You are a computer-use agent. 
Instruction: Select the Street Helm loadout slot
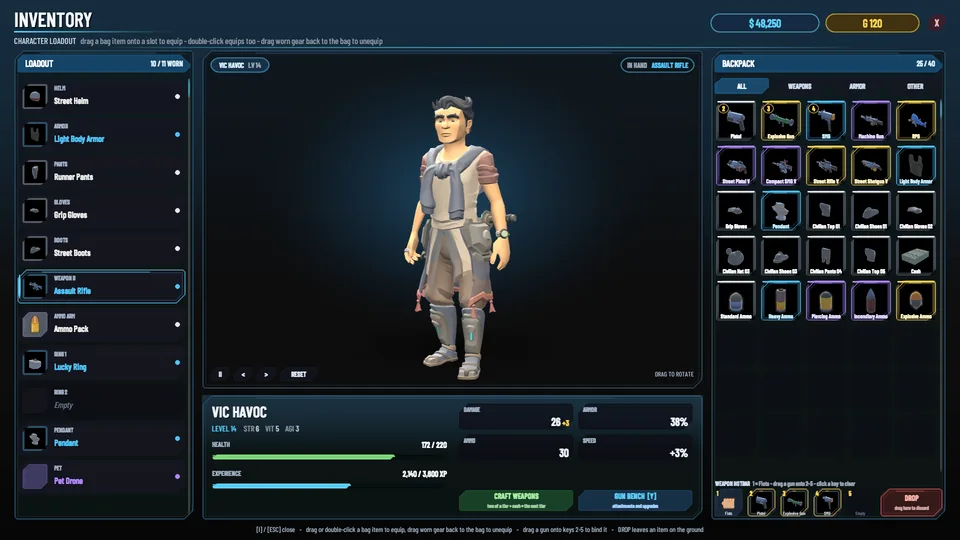[x=102, y=96]
